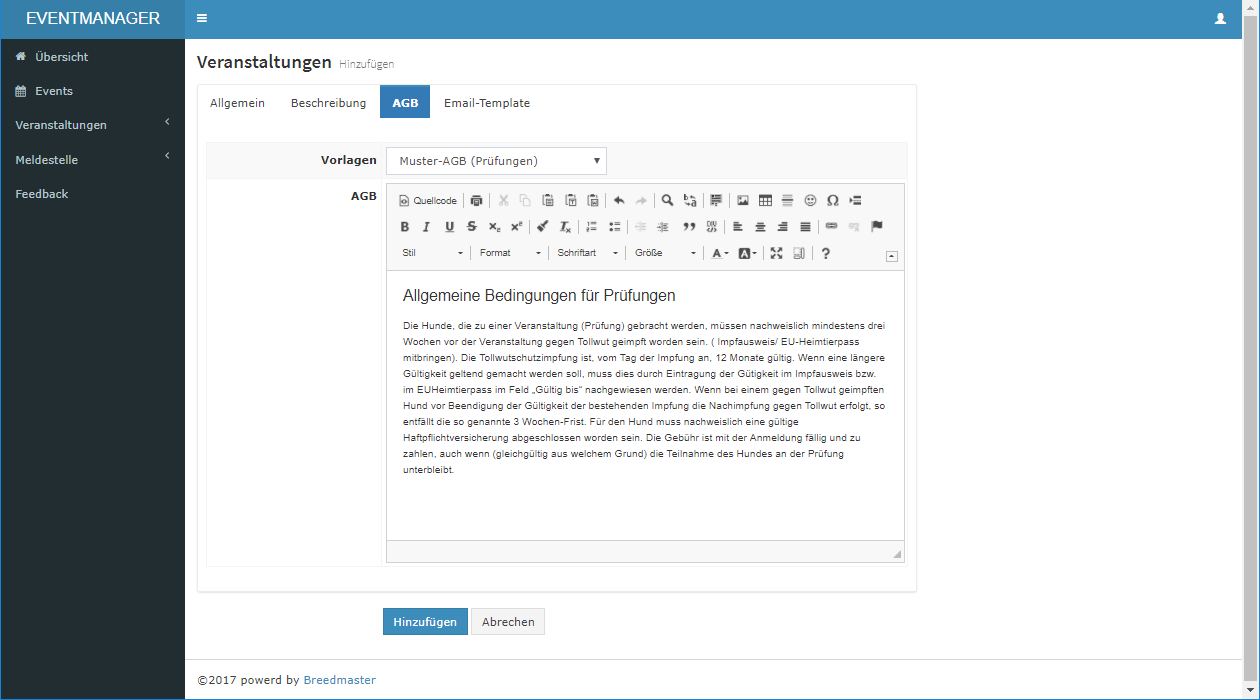The image size is (1260, 700).
Task: Open the Größe font size dropdown
Action: 665,254
